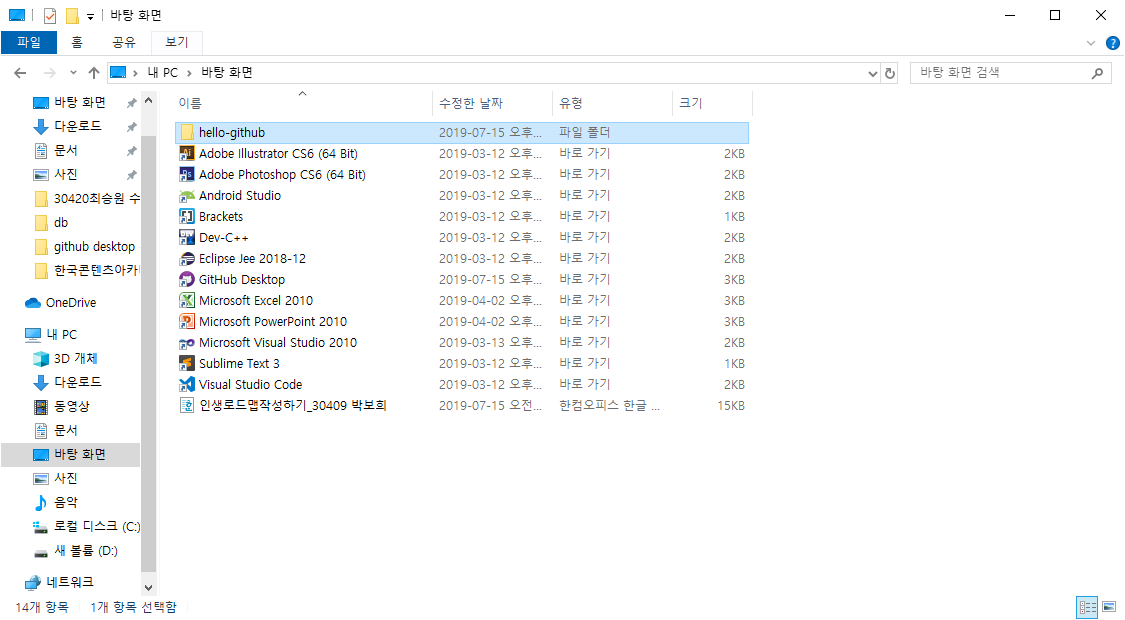Image resolution: width=1125 pixels, height=620 pixels.
Task: Click the Dev-C++ shortcut icon
Action: [x=187, y=238]
